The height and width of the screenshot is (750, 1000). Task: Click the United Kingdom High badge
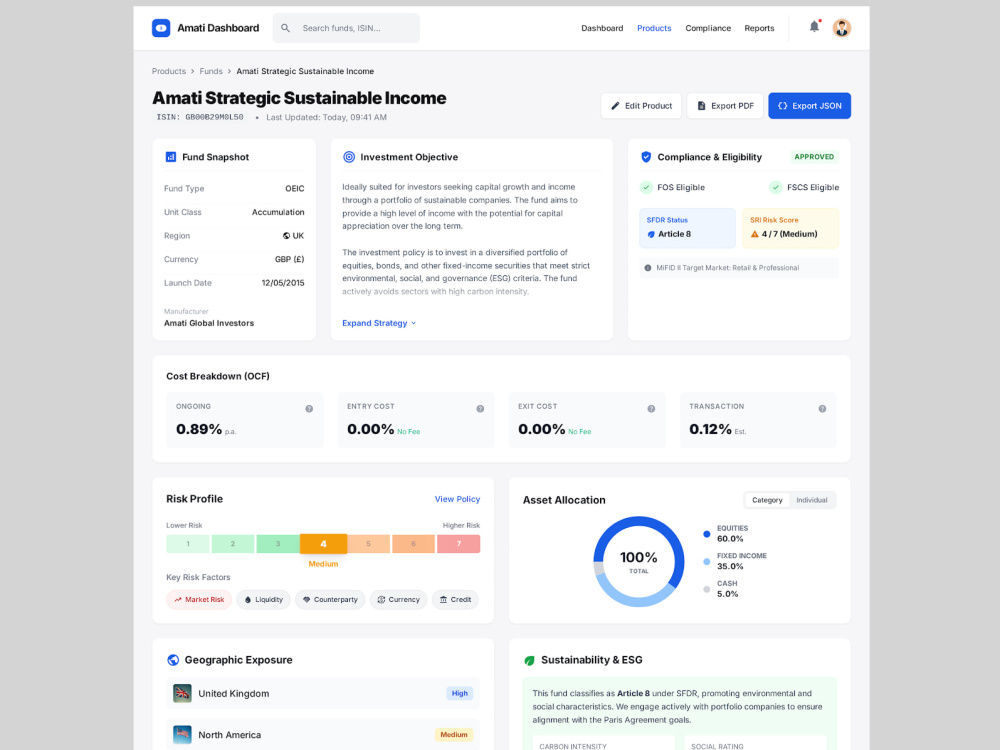[x=460, y=693]
